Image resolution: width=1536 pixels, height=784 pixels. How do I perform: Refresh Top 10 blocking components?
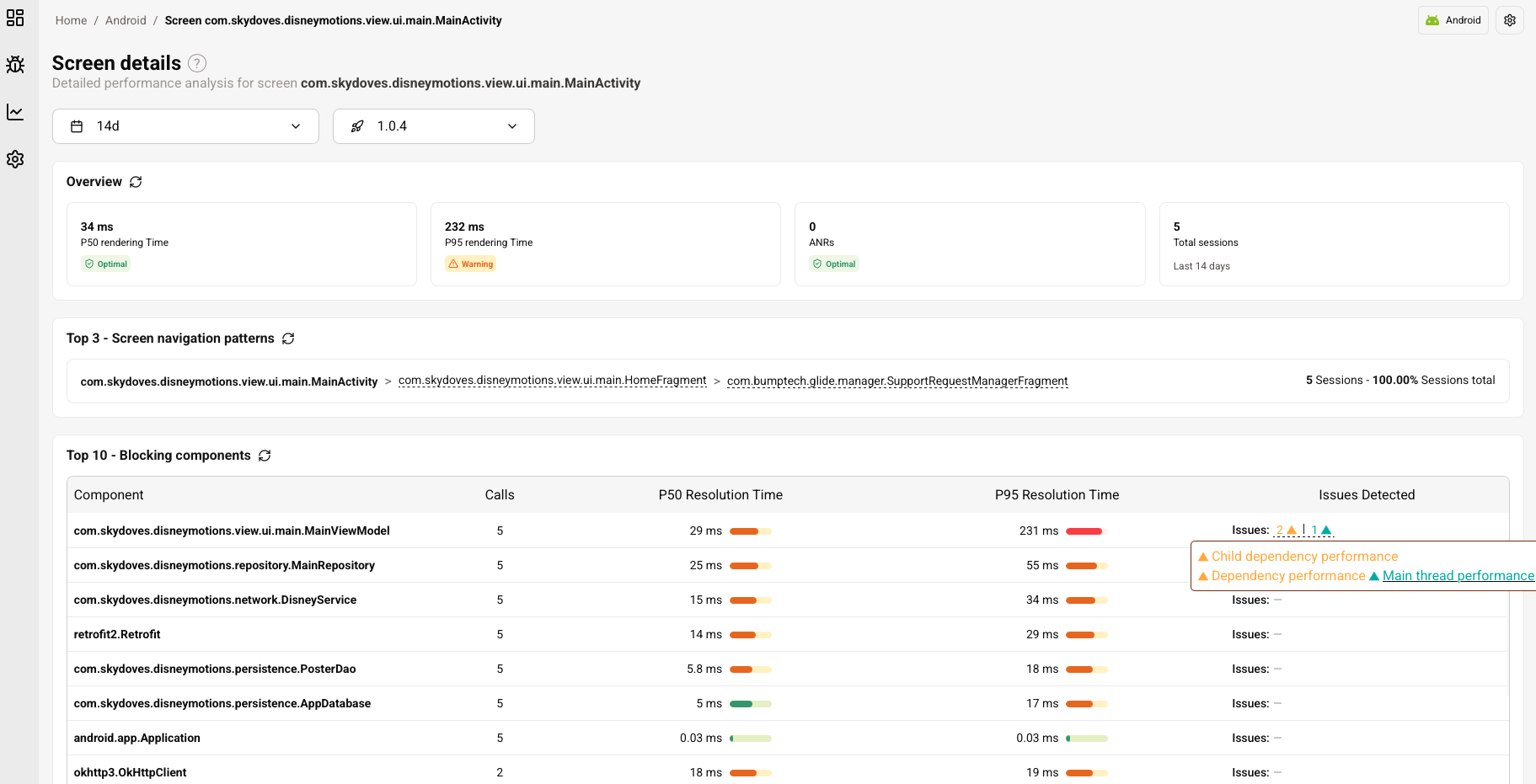(265, 456)
